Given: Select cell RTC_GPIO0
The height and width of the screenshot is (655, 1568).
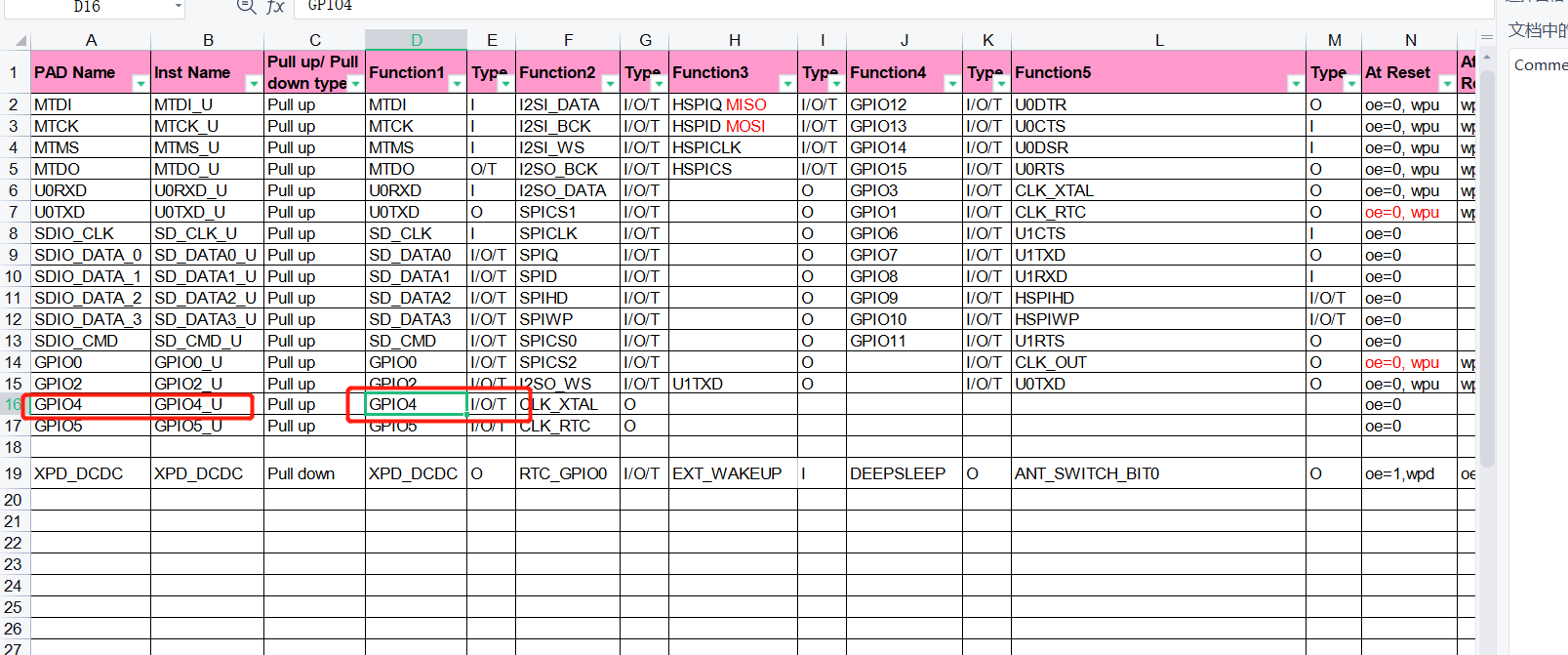Looking at the screenshot, I should tap(568, 473).
